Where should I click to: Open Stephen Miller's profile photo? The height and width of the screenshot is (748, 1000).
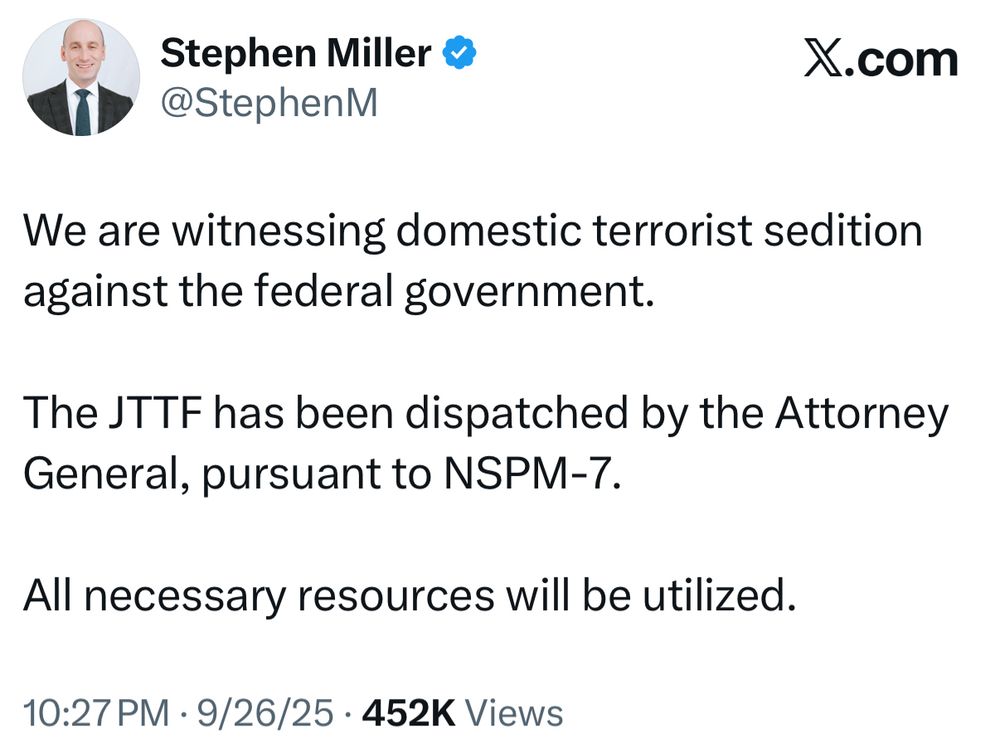81,77
